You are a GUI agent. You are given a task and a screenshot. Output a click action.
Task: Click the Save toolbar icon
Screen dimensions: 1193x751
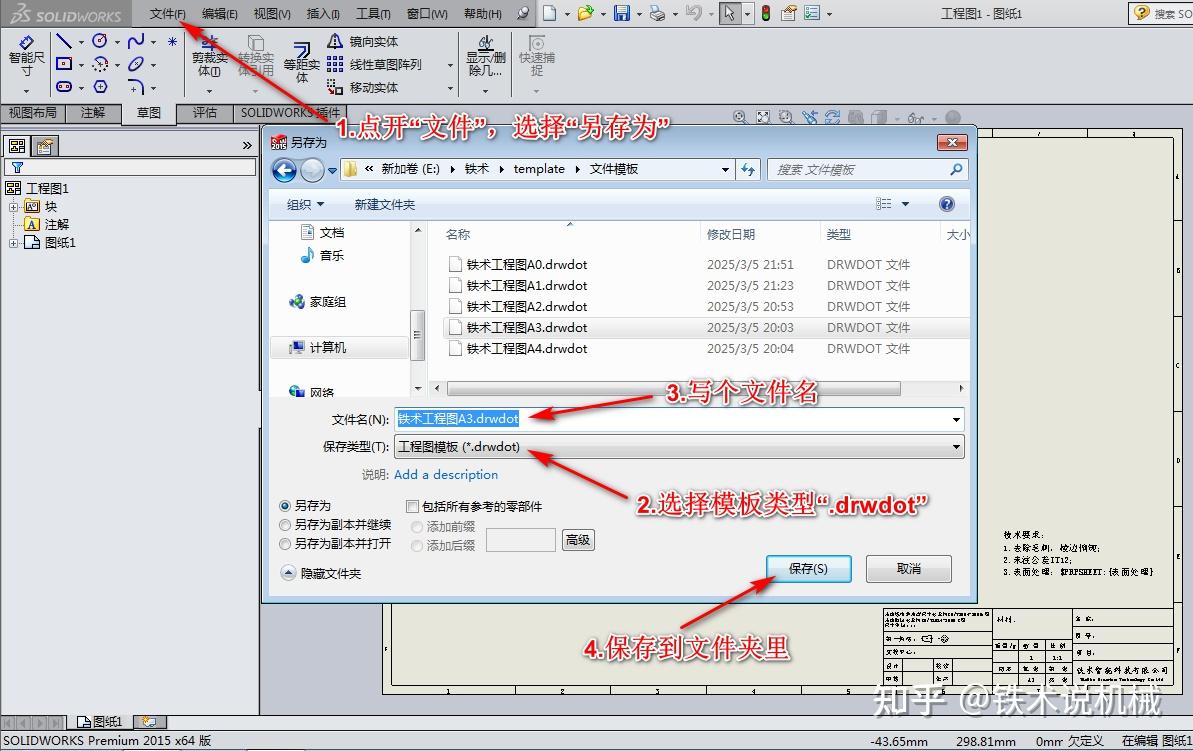click(x=622, y=13)
